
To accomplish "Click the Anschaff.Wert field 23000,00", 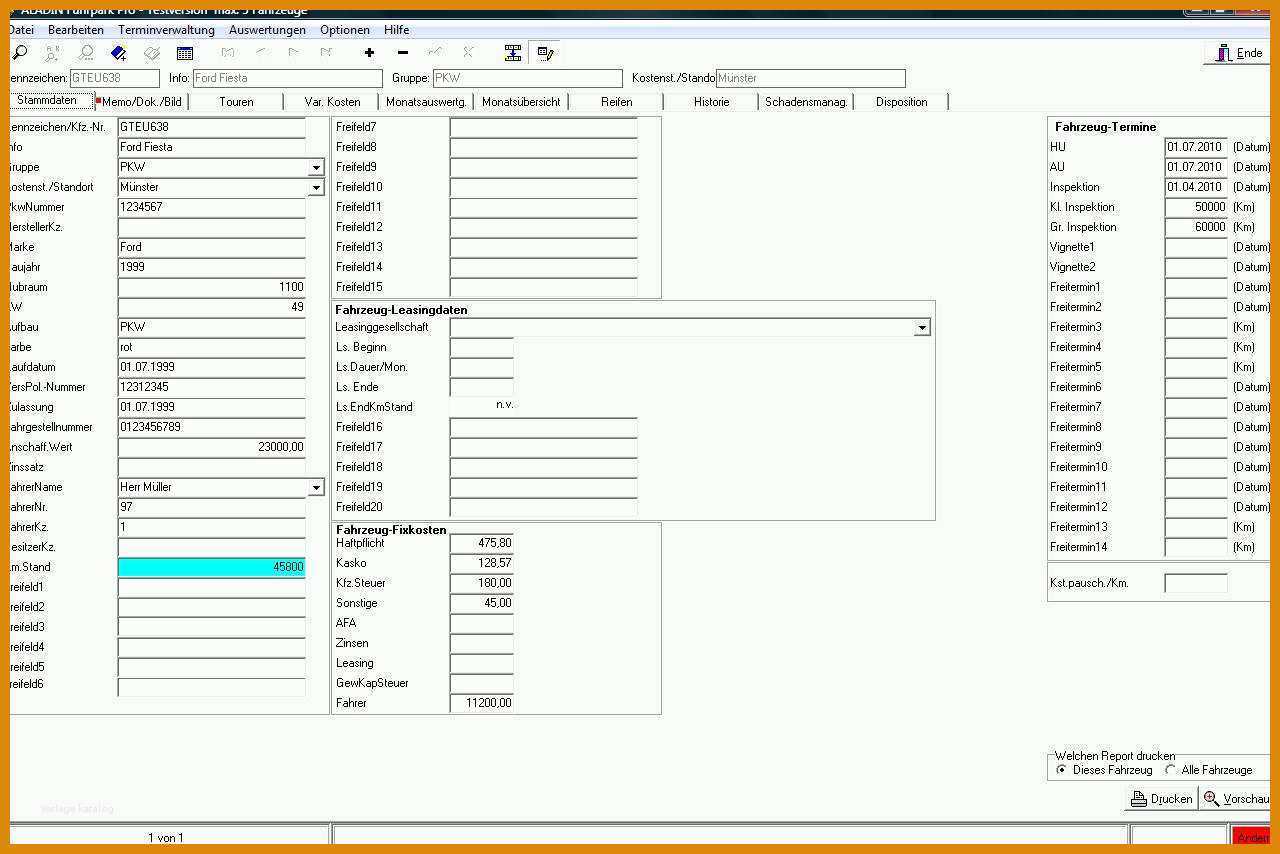I will pos(212,447).
